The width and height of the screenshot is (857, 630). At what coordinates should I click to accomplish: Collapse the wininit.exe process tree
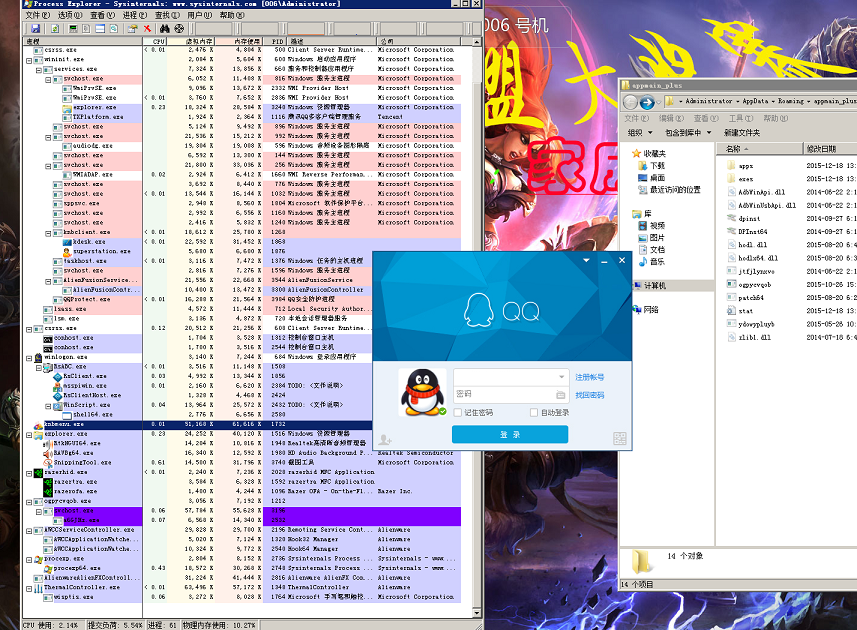pyautogui.click(x=29, y=60)
